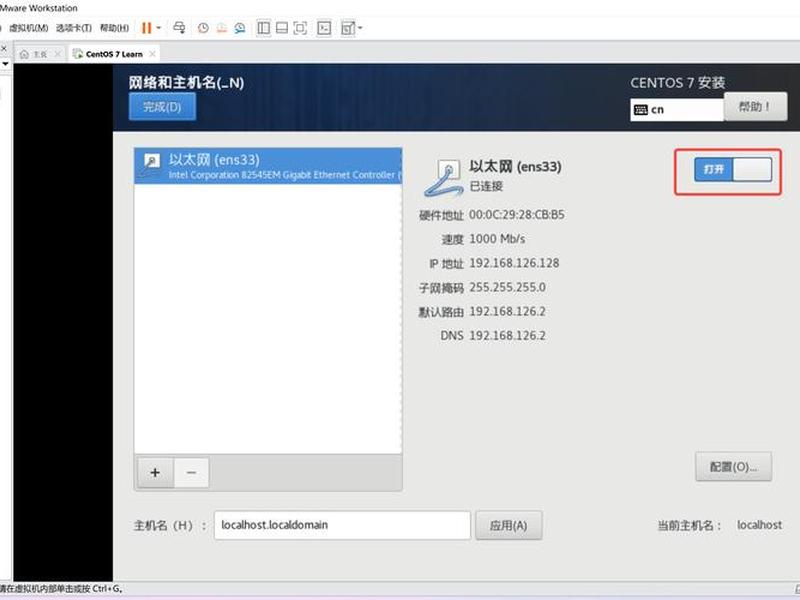The width and height of the screenshot is (800, 600).
Task: Click the IP address 192.168.126.128
Action: pyautogui.click(x=514, y=263)
